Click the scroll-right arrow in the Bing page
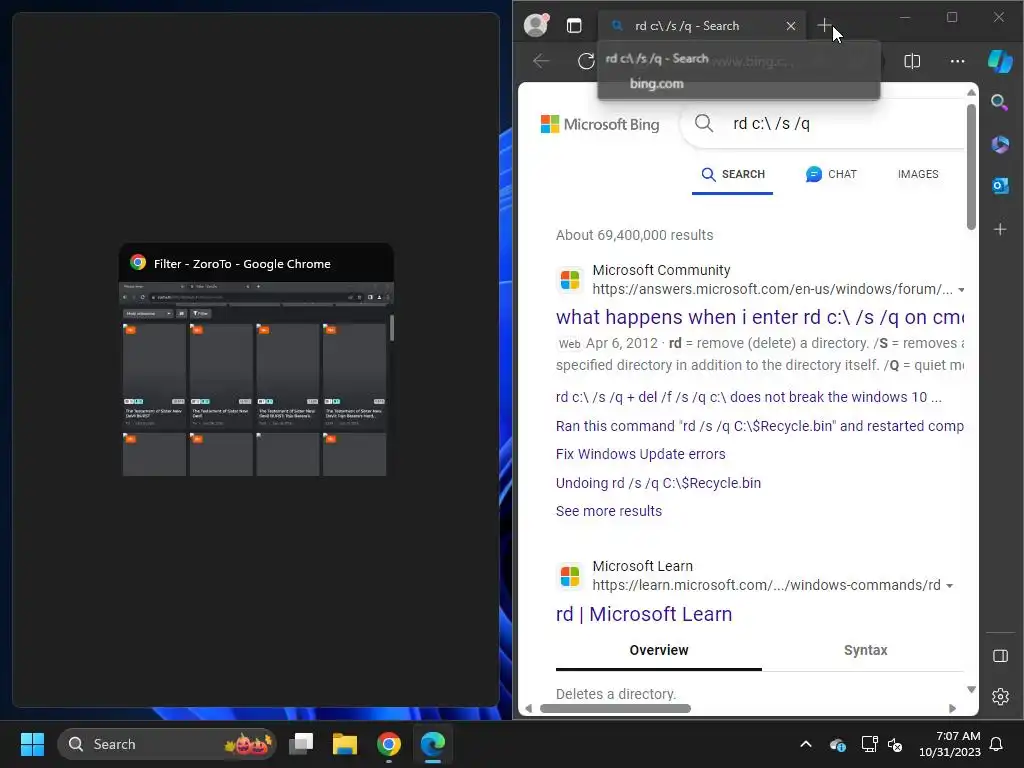Viewport: 1024px width, 768px height. pos(952,709)
